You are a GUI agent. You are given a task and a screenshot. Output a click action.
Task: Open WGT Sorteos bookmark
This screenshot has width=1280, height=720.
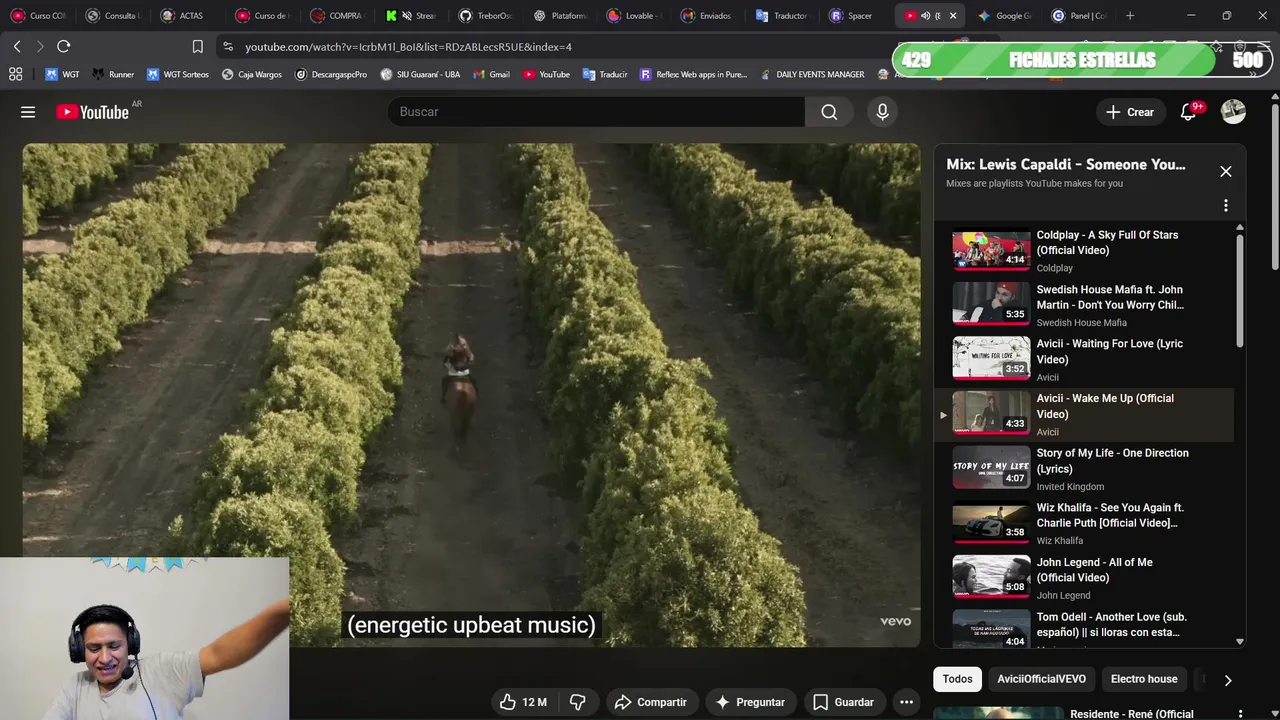[178, 74]
